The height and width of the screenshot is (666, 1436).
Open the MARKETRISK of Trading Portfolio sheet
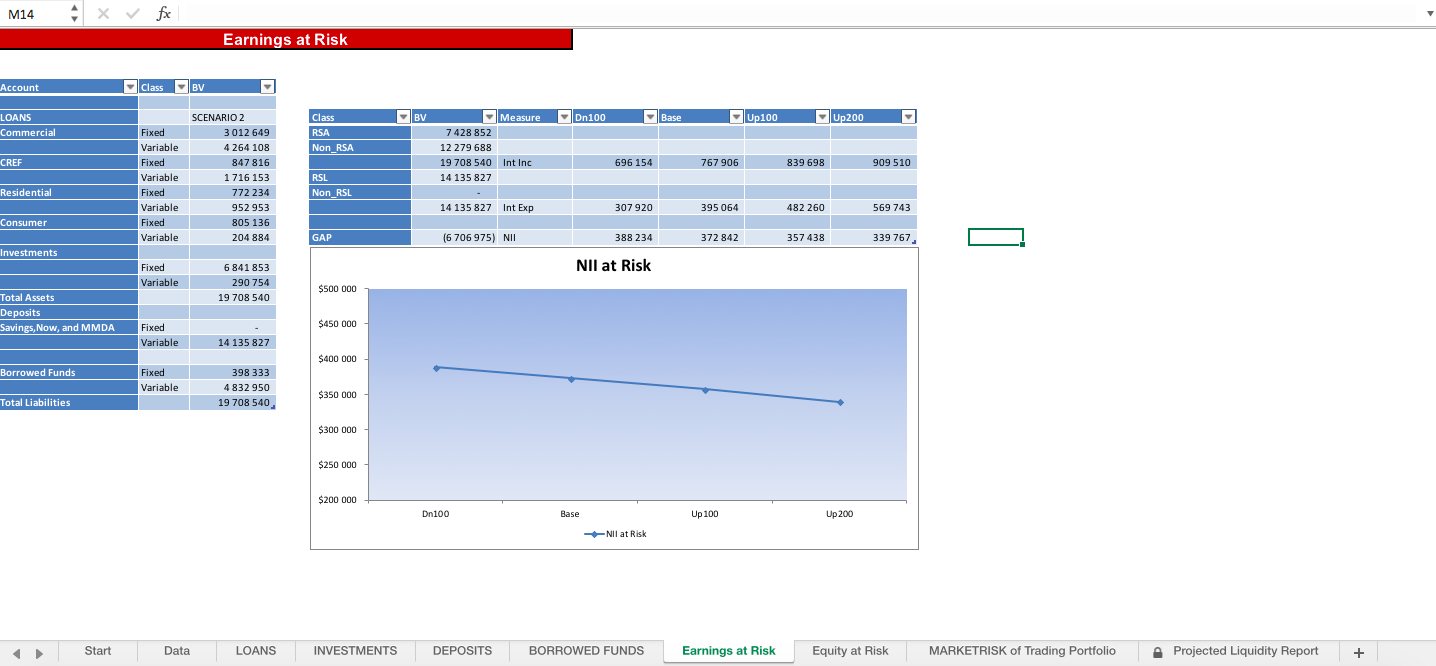tap(1021, 650)
